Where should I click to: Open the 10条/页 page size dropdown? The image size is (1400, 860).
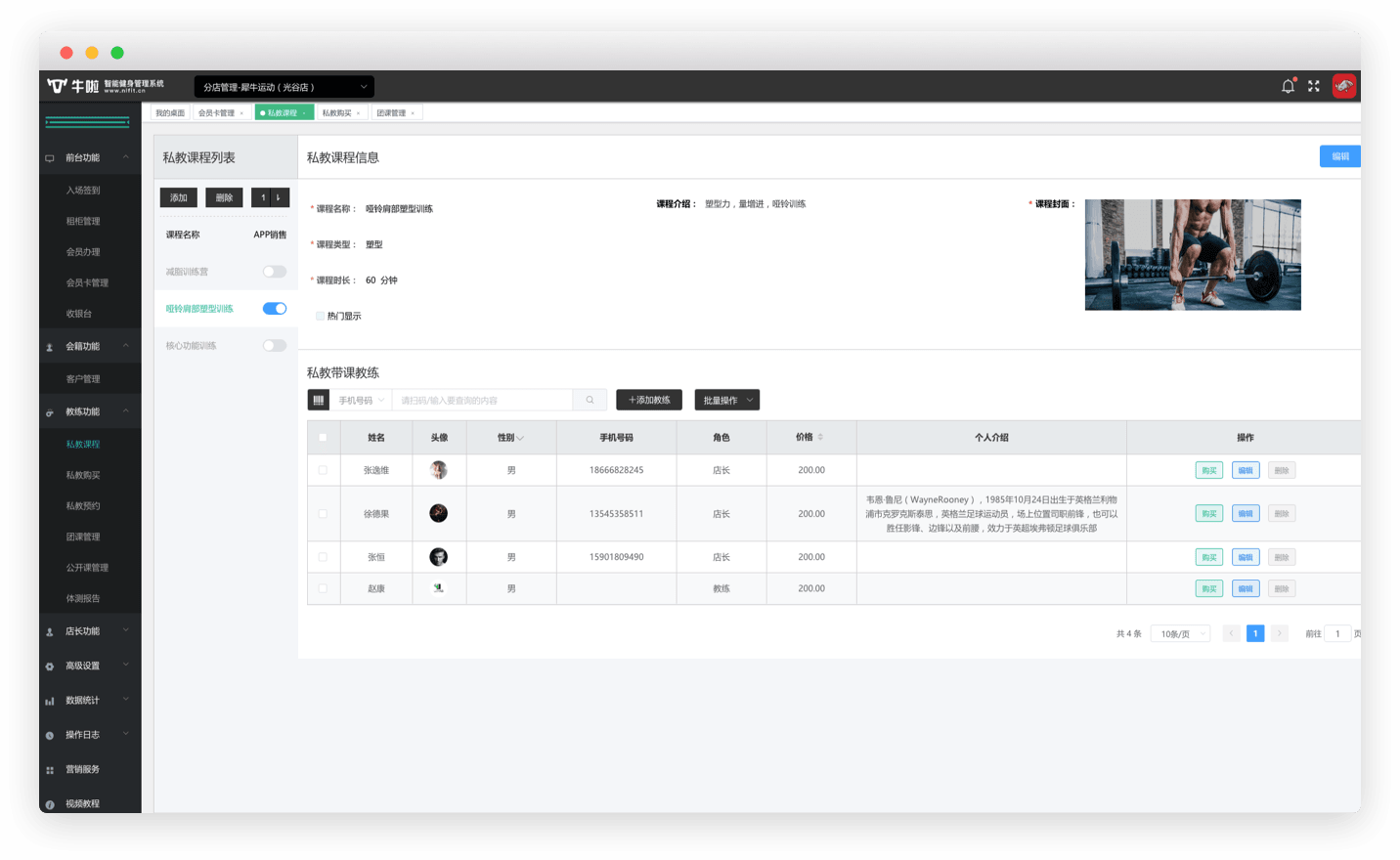pyautogui.click(x=1181, y=633)
